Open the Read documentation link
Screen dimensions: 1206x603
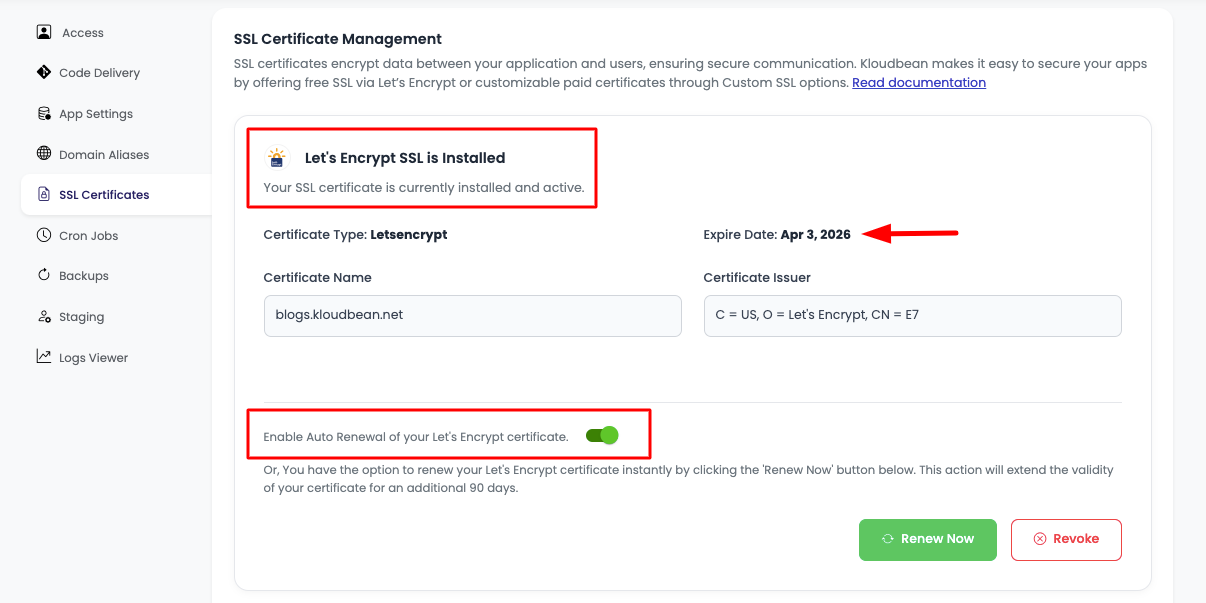pos(918,82)
